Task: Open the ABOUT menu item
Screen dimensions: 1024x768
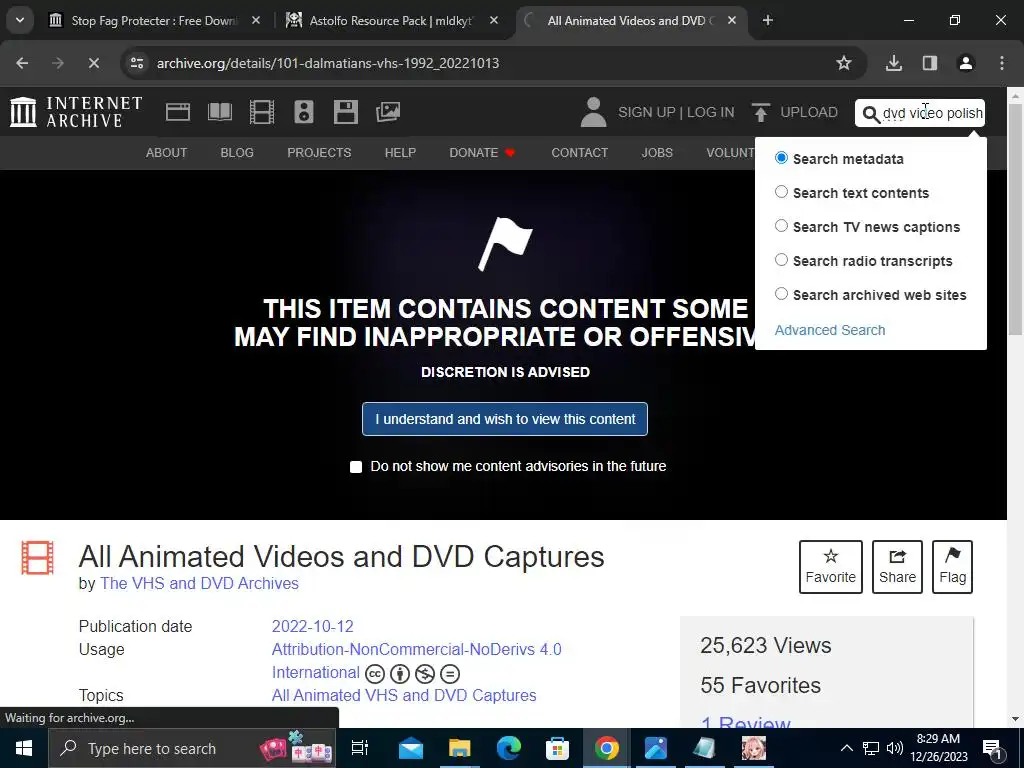Action: 167,153
